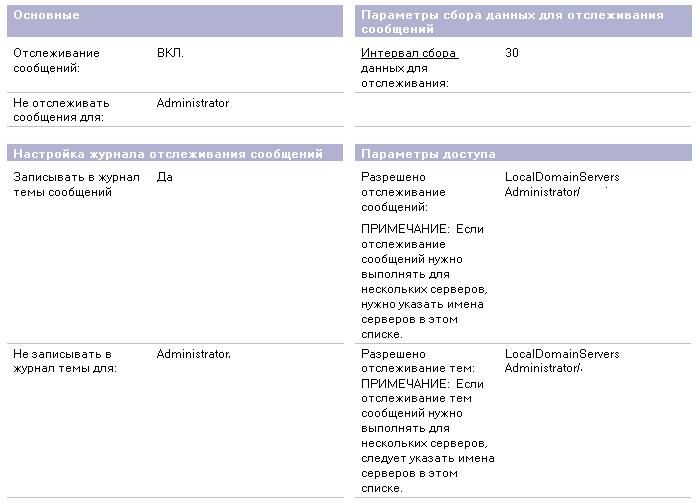Click Administrator/ in Разрешено отслеживание тем
The height and width of the screenshot is (503, 697).
[543, 368]
